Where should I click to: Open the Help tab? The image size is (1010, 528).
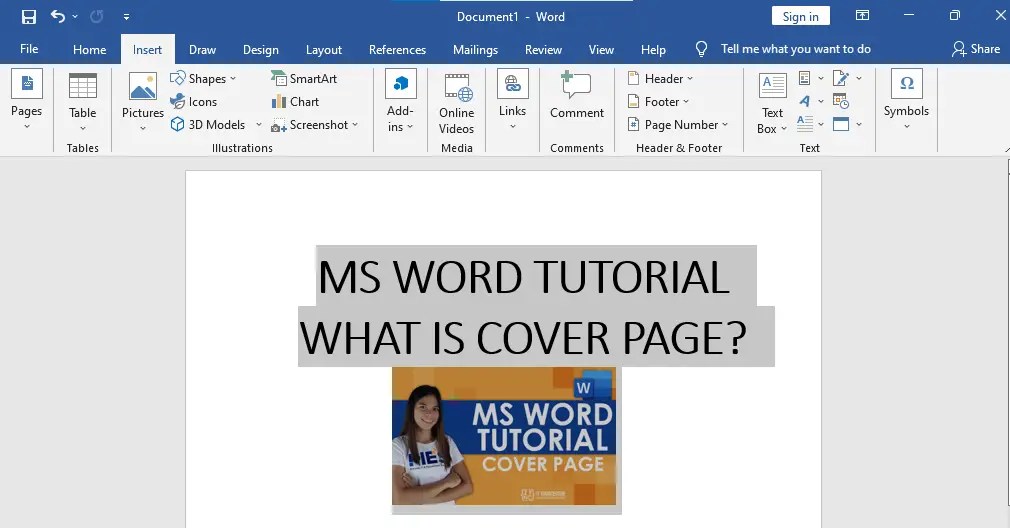point(653,50)
